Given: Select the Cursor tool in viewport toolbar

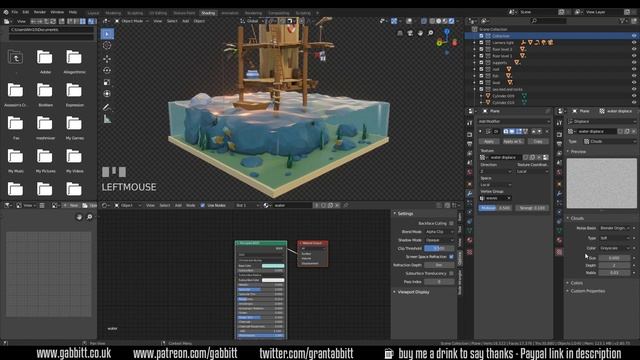Looking at the screenshot, I should (107, 46).
